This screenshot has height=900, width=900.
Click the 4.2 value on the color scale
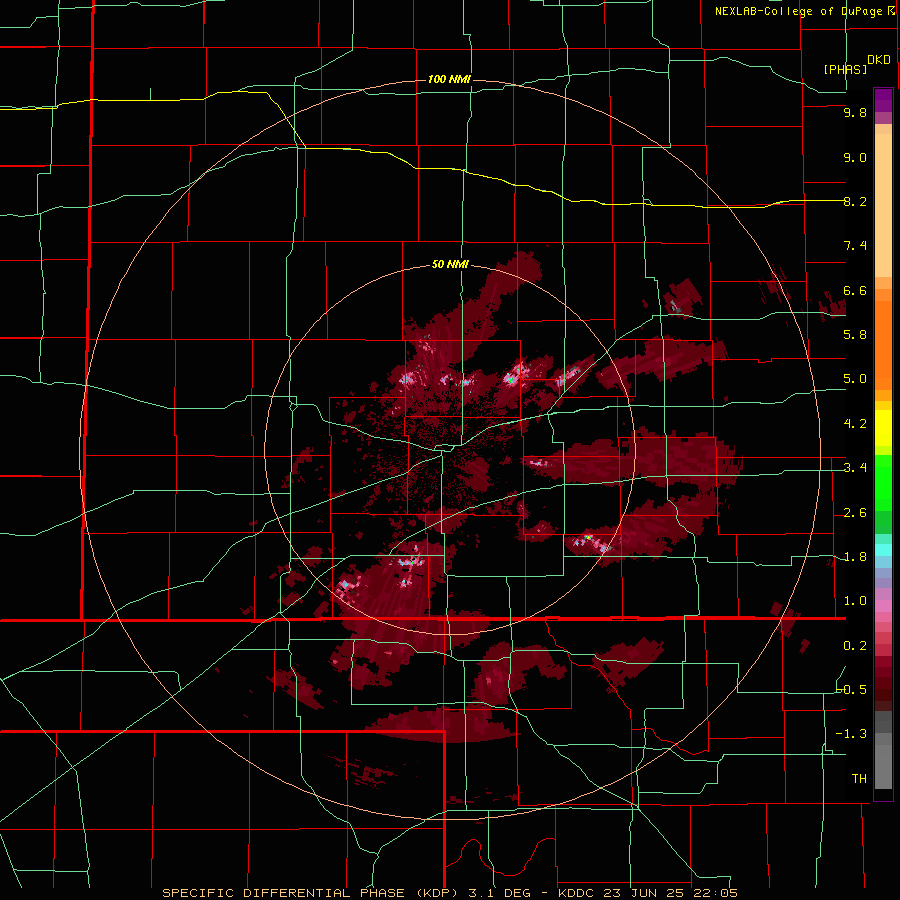point(855,424)
